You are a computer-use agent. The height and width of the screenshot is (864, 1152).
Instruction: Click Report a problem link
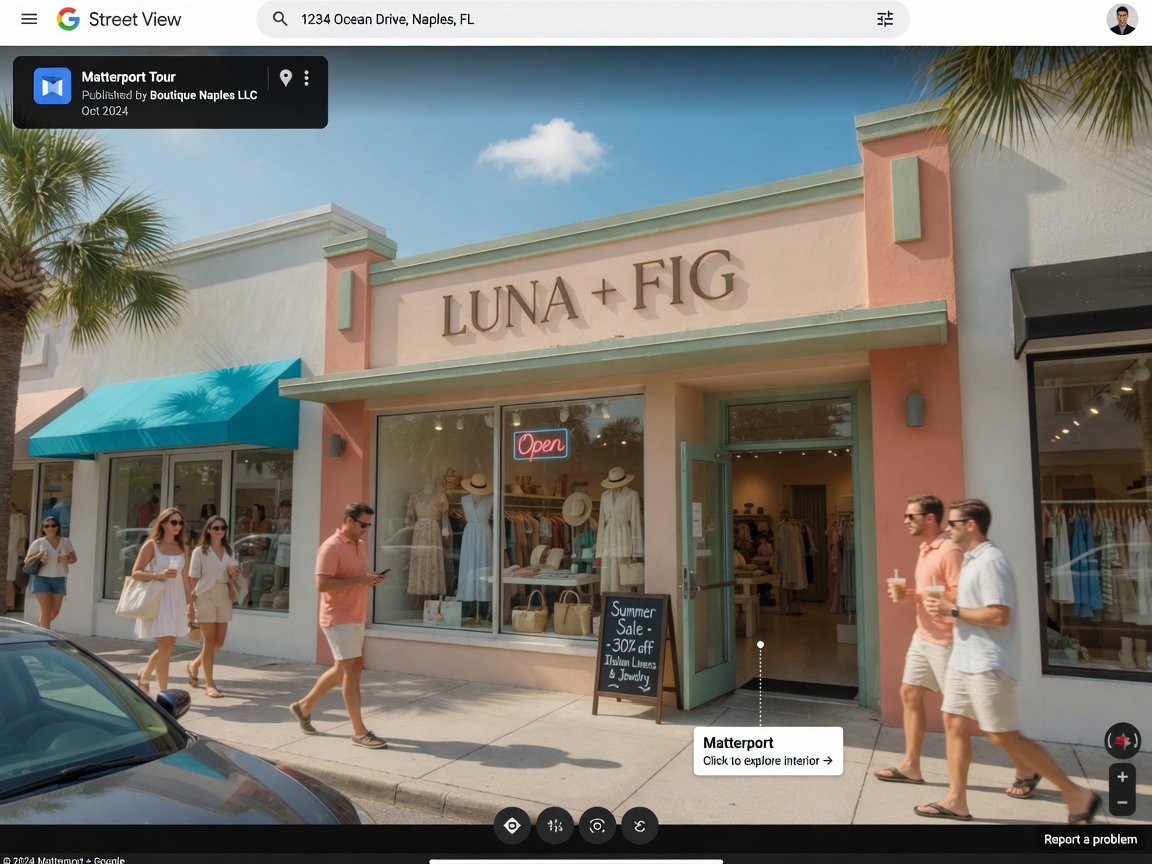(1090, 839)
